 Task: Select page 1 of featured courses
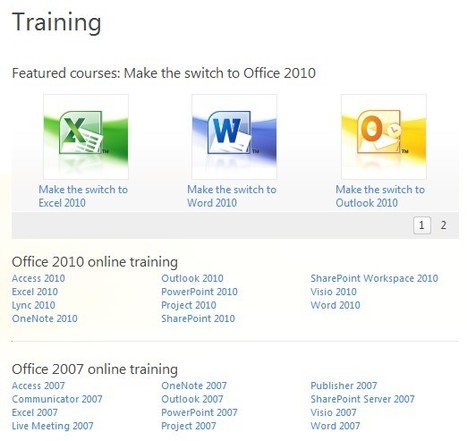click(x=422, y=225)
